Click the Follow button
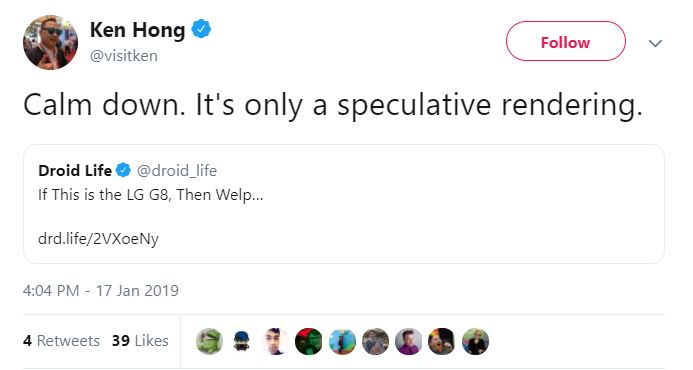Screen dimensions: 693x370 565,41
